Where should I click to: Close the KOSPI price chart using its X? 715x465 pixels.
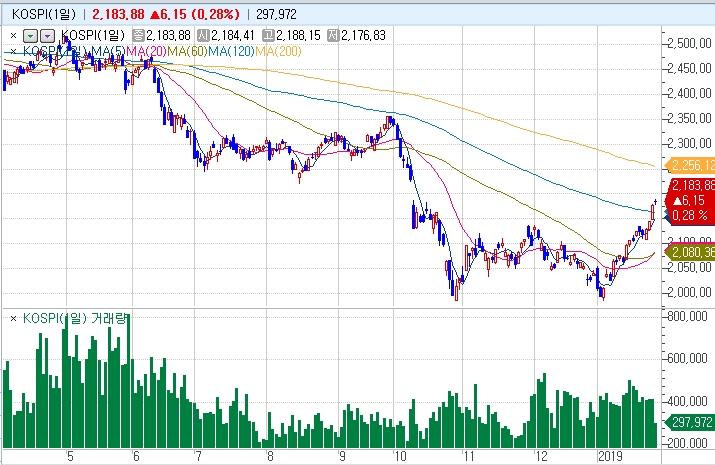[x=12, y=35]
